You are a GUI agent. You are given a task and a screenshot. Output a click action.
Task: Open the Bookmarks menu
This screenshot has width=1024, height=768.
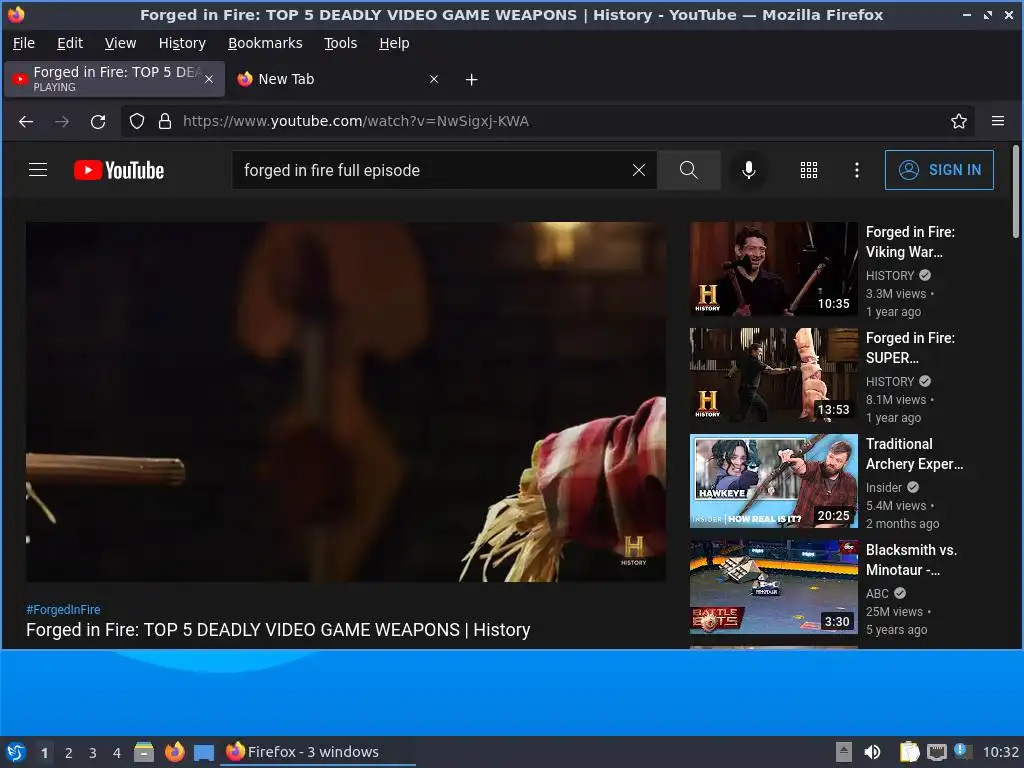(264, 43)
